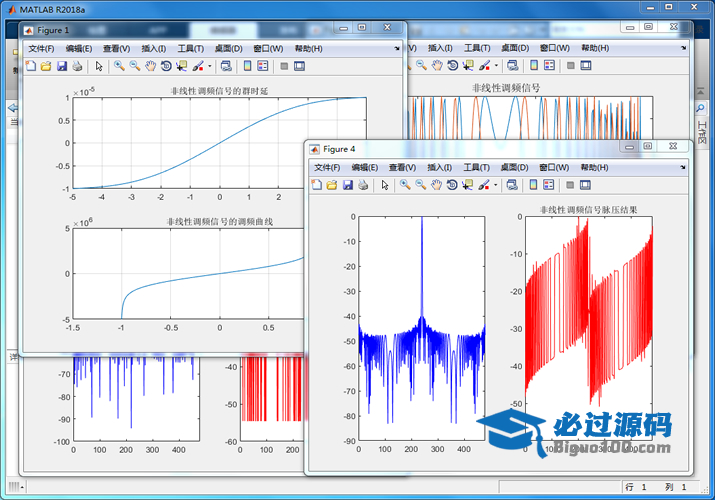Screen dimensions: 715x500
Task: Click Print icon in Figure 4 toolbar
Action: pyautogui.click(x=363, y=185)
